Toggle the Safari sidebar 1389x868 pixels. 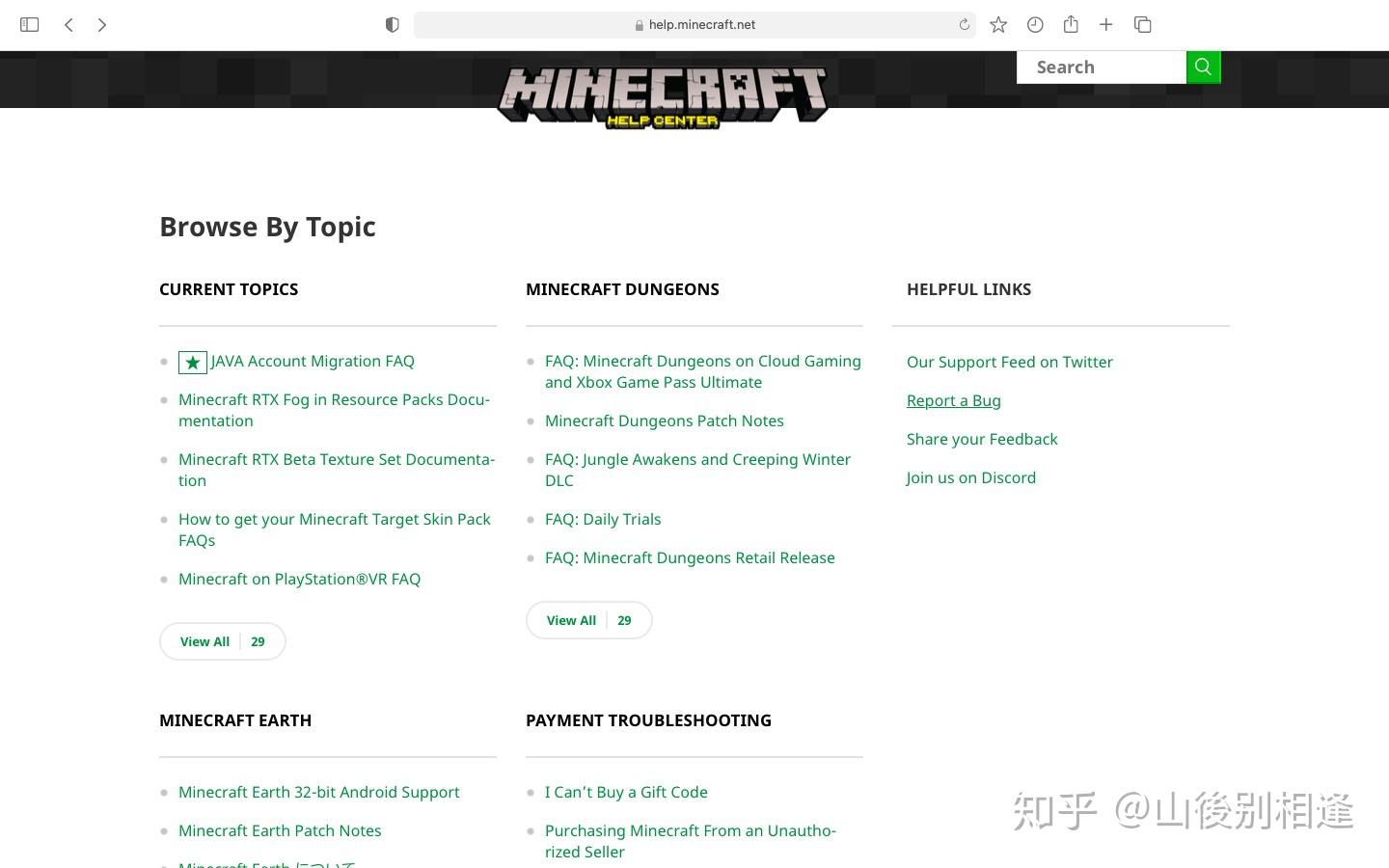[29, 24]
